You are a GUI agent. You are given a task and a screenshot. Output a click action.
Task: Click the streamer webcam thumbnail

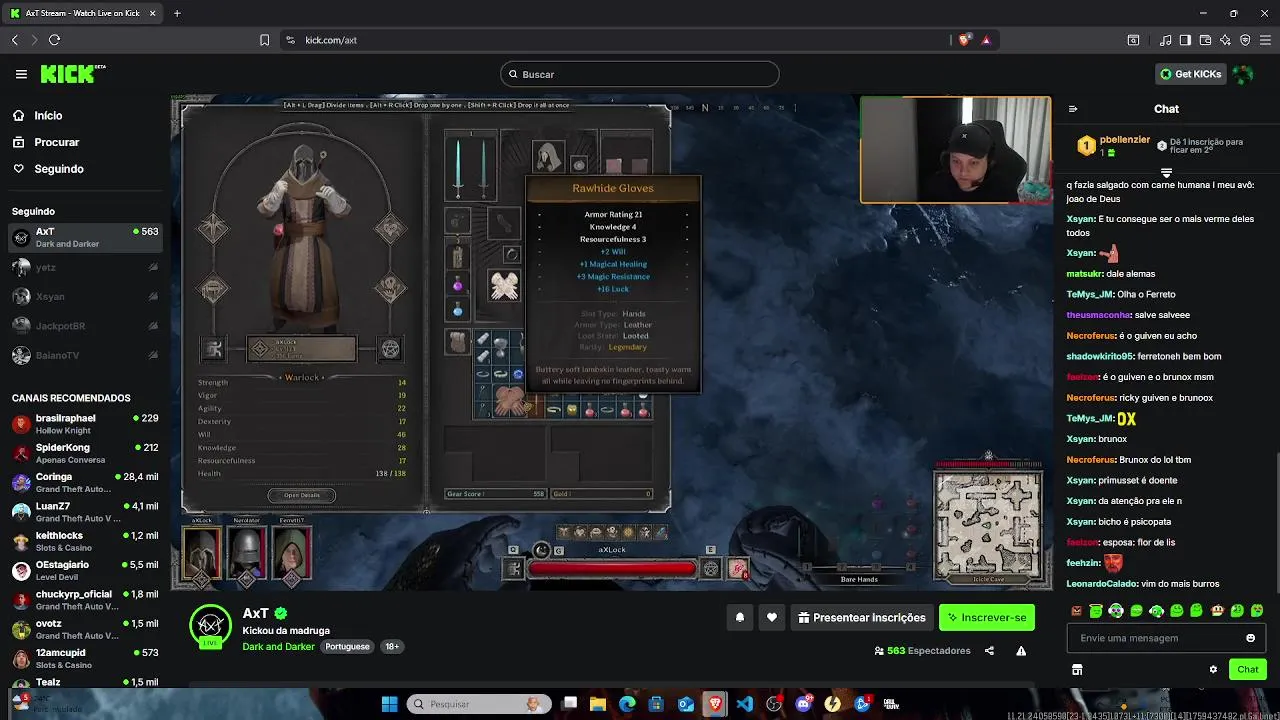point(955,150)
